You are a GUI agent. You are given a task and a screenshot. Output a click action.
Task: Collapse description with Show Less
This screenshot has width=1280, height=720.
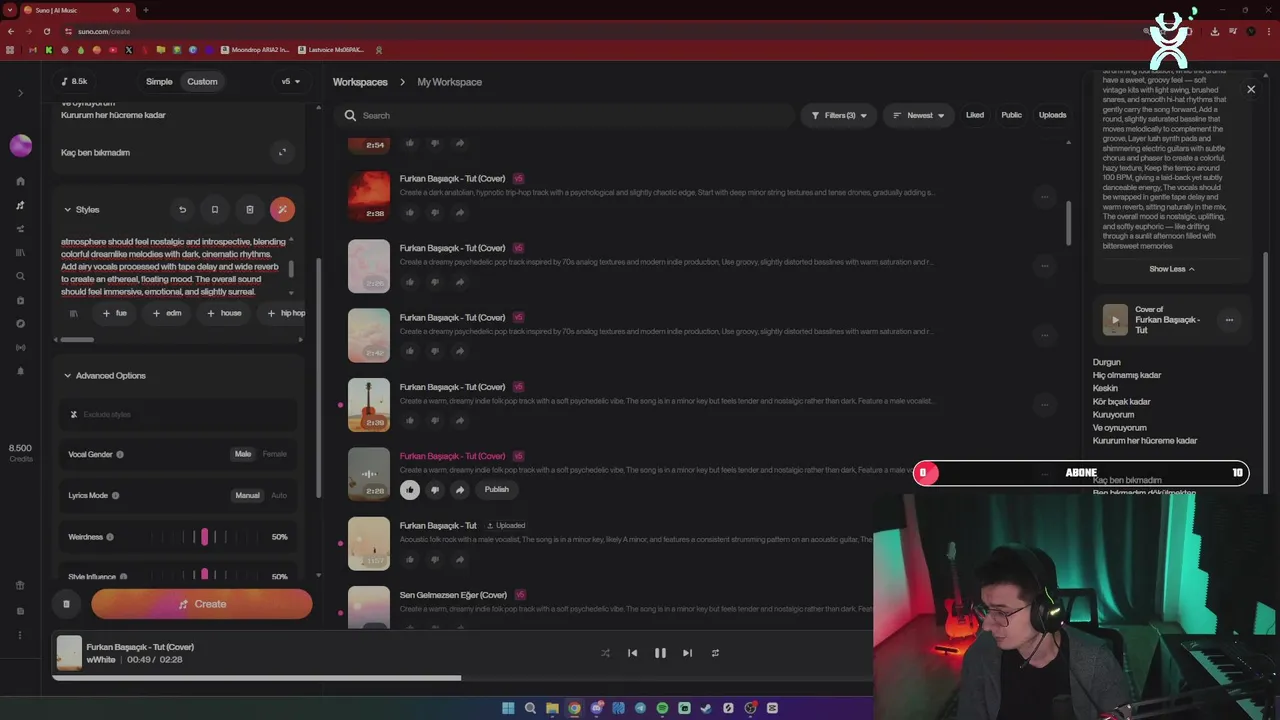[x=1171, y=269]
